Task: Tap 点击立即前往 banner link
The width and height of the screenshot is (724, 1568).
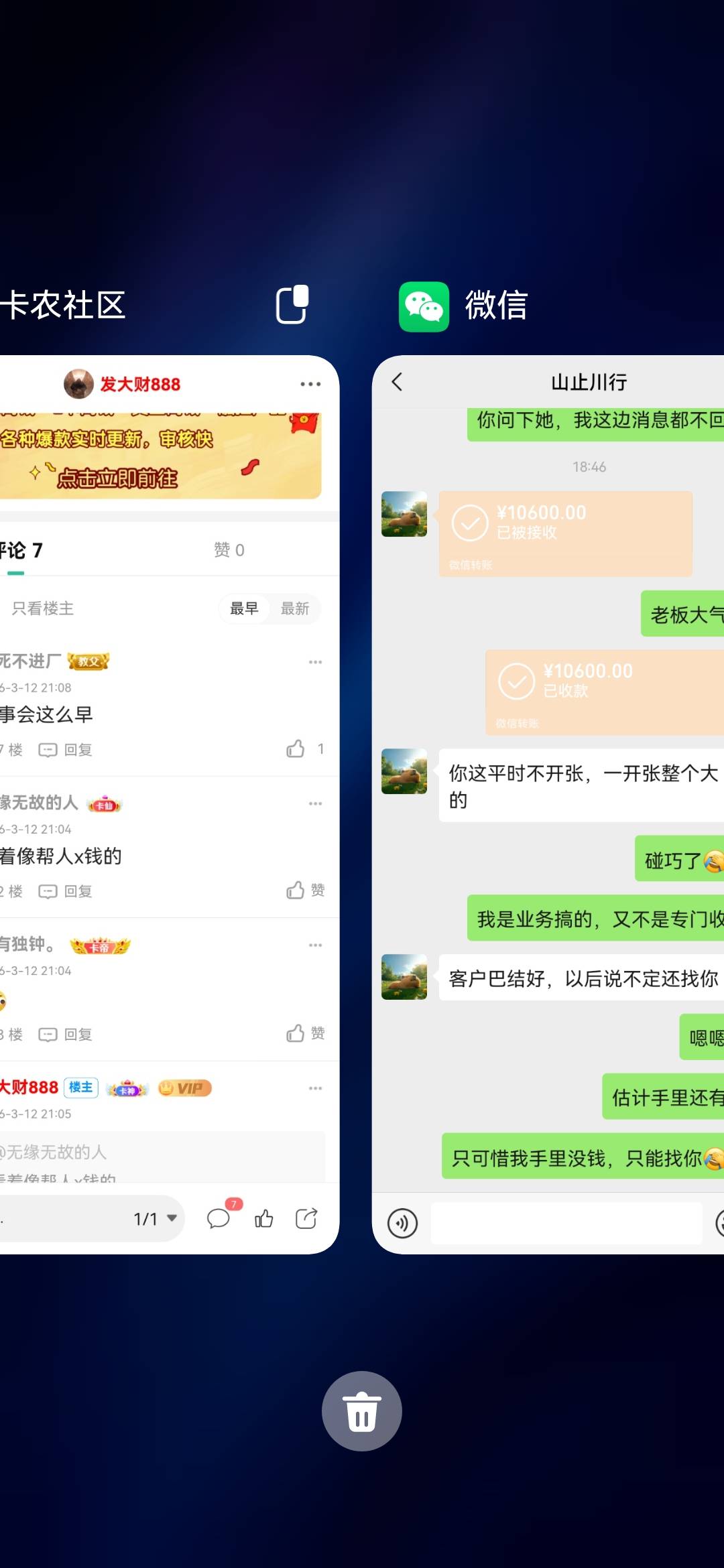Action: [117, 478]
